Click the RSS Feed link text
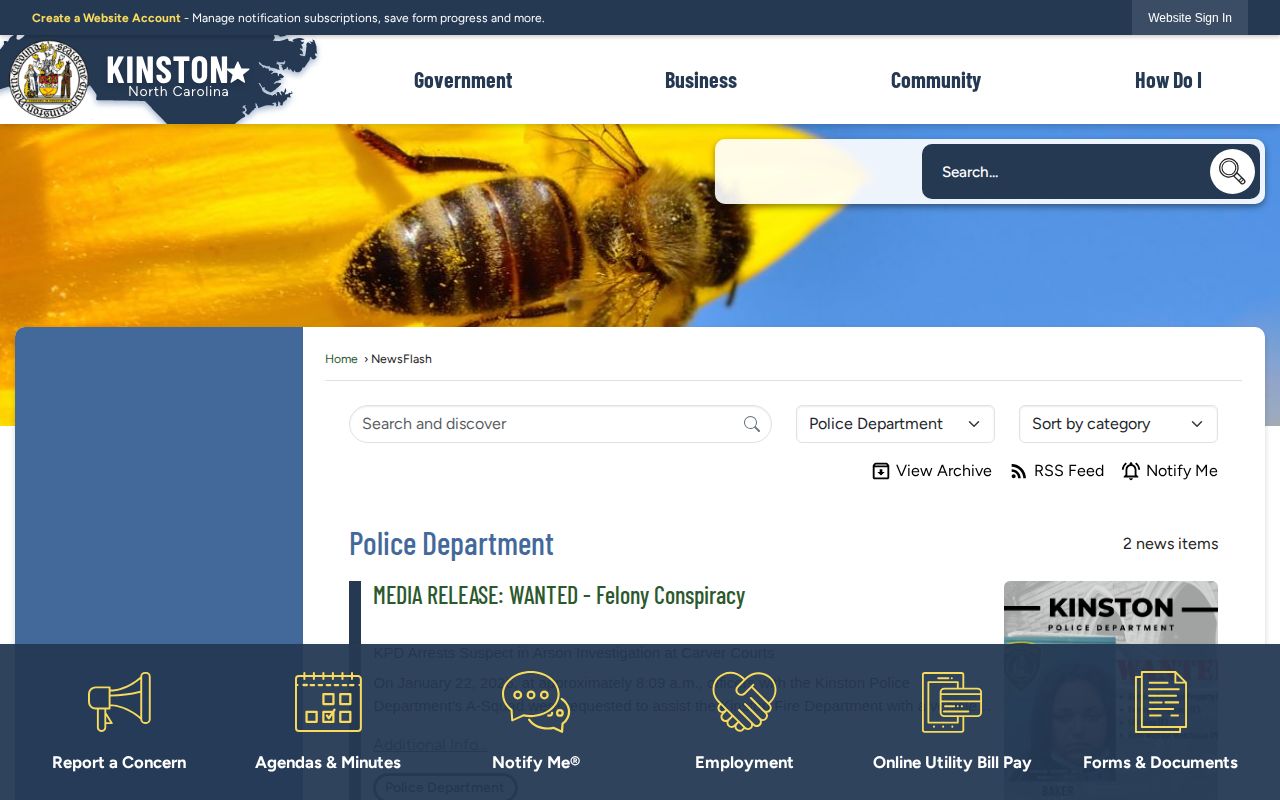The width and height of the screenshot is (1280, 800). point(1069,471)
